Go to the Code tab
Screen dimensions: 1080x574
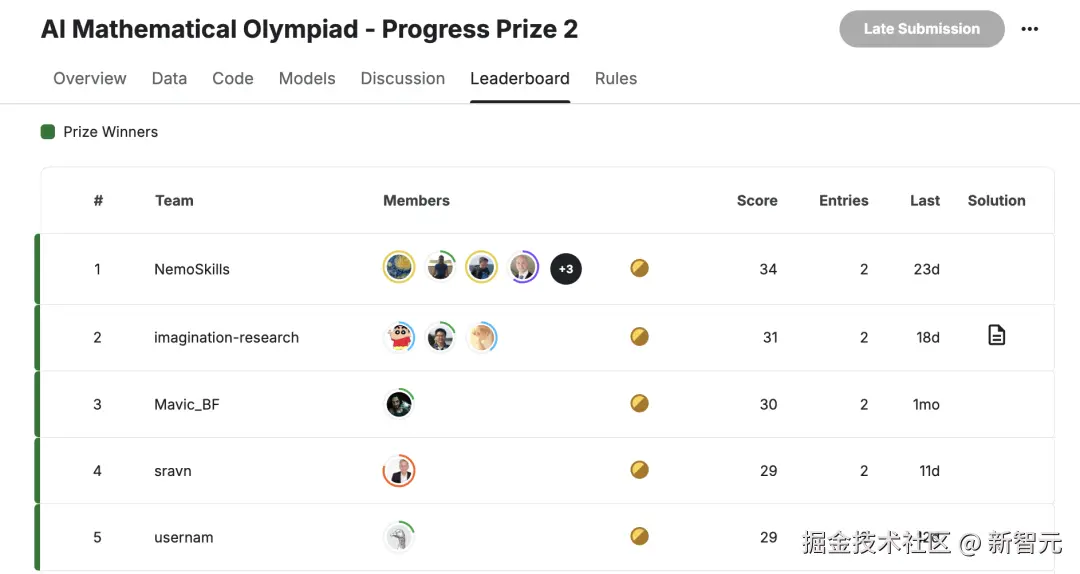[x=232, y=78]
